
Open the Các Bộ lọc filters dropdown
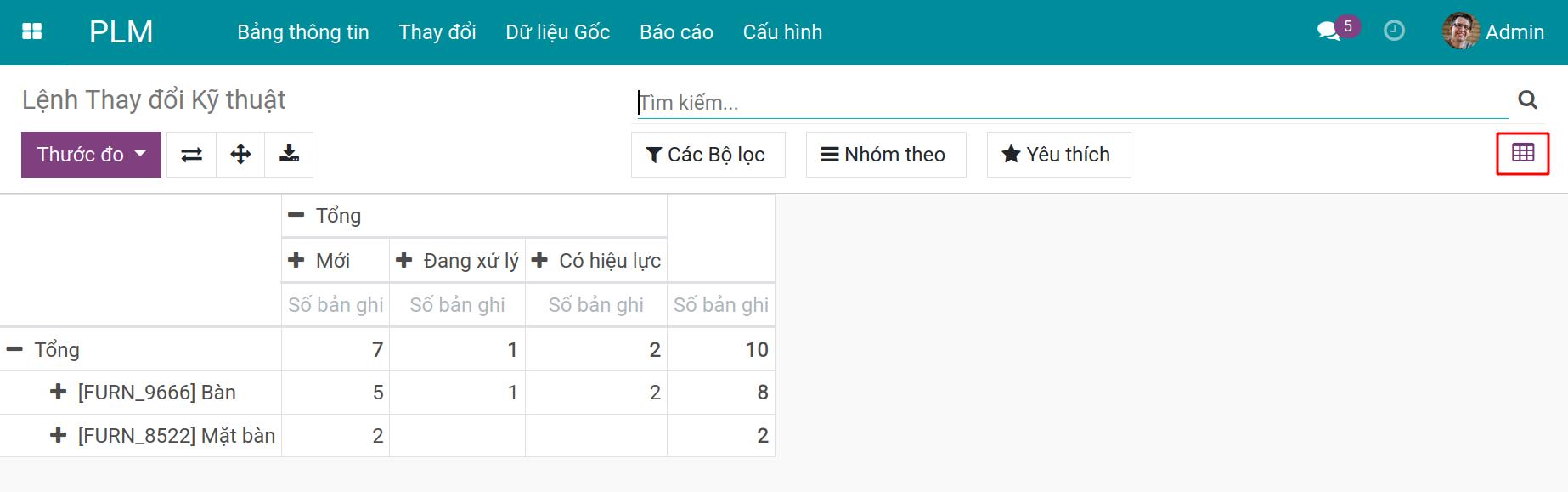click(707, 155)
